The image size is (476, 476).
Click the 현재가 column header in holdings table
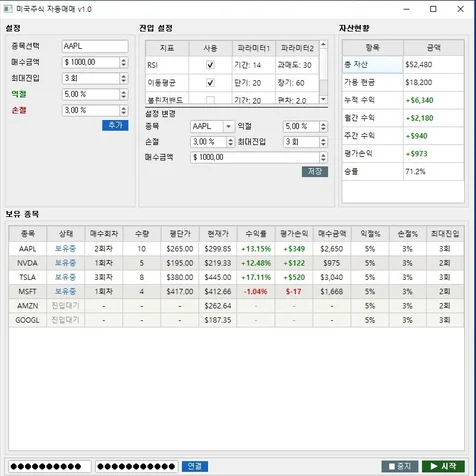[x=218, y=234]
